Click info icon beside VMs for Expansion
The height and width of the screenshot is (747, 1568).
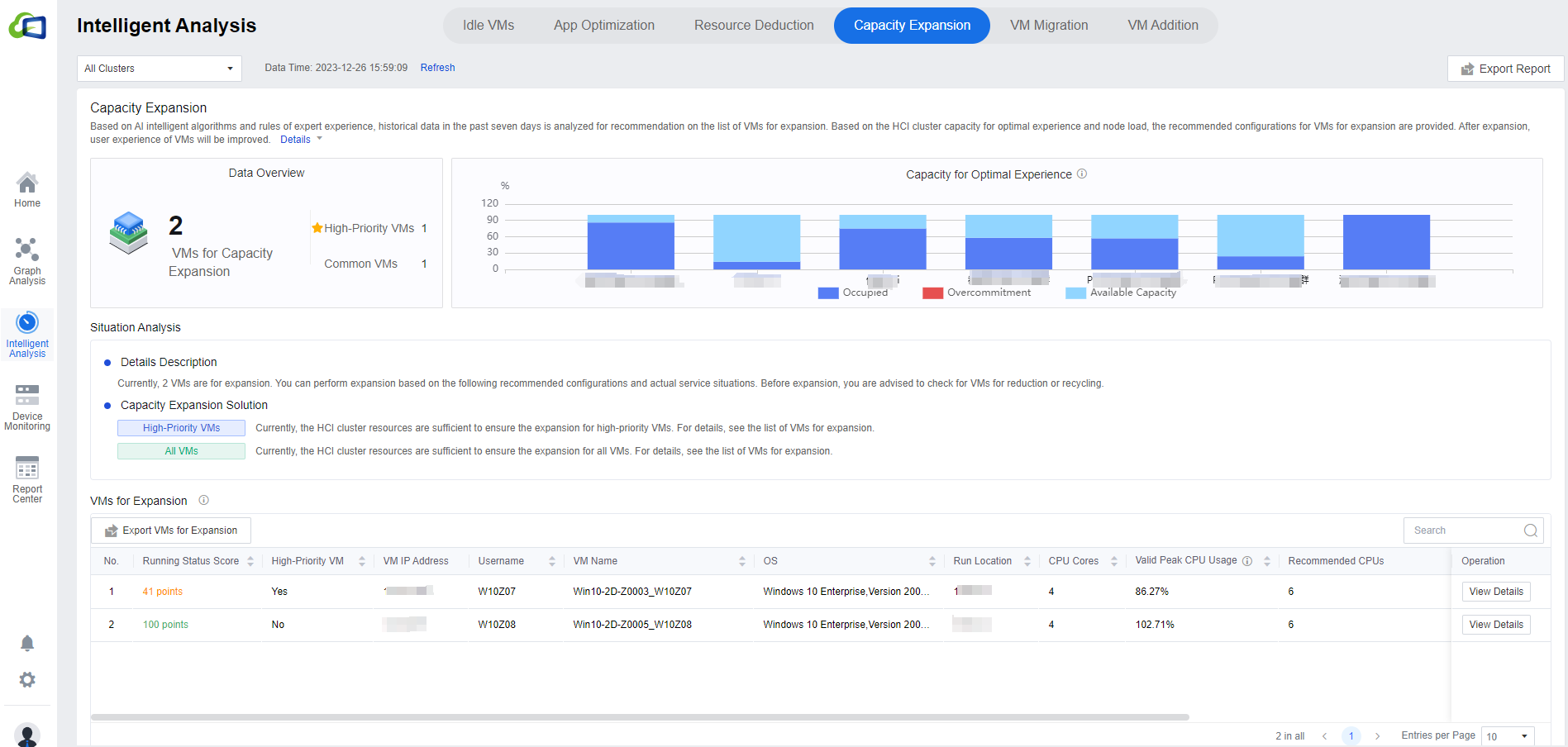pos(204,500)
